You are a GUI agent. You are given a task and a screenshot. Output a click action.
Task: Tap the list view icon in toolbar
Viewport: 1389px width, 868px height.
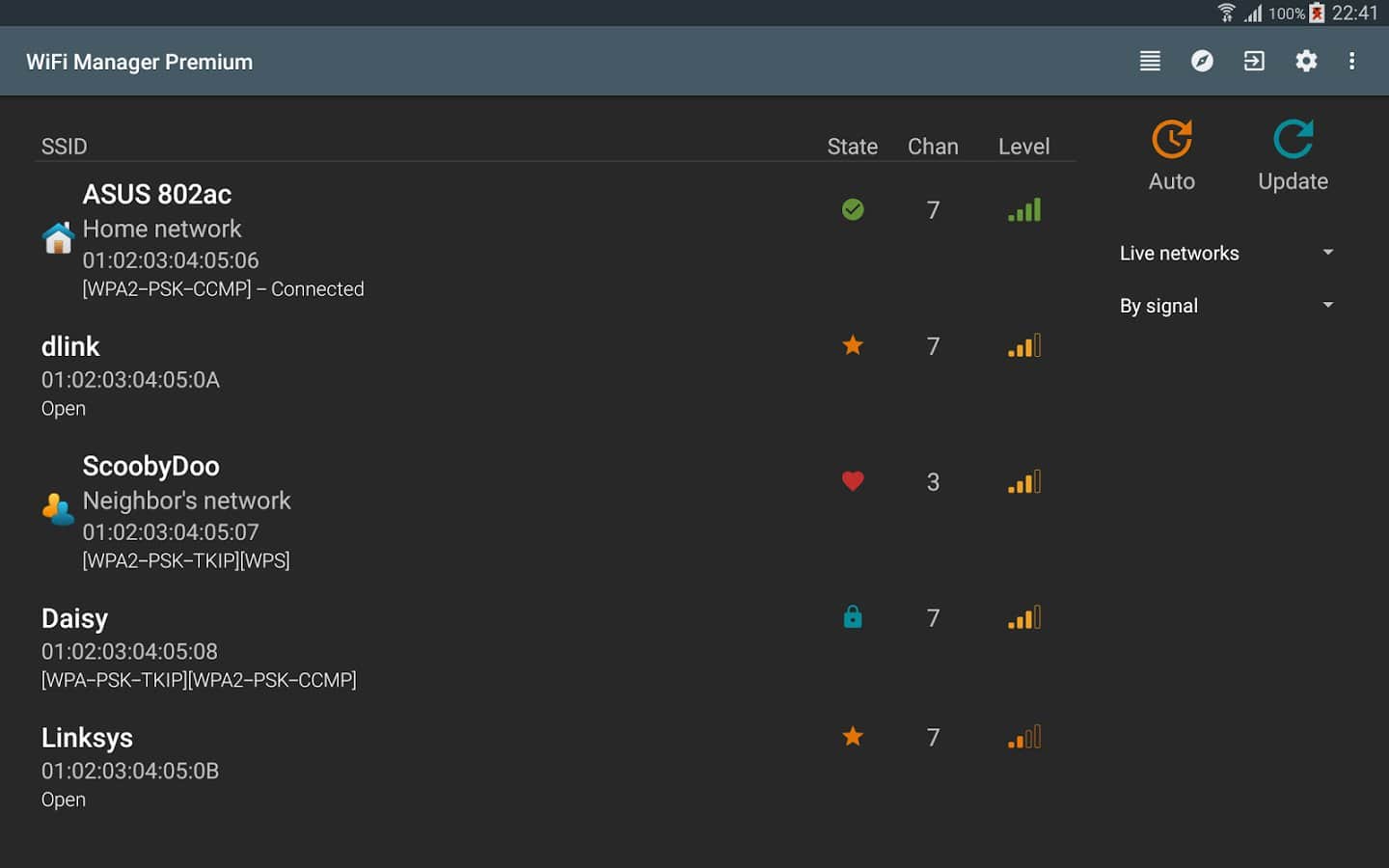point(1150,61)
